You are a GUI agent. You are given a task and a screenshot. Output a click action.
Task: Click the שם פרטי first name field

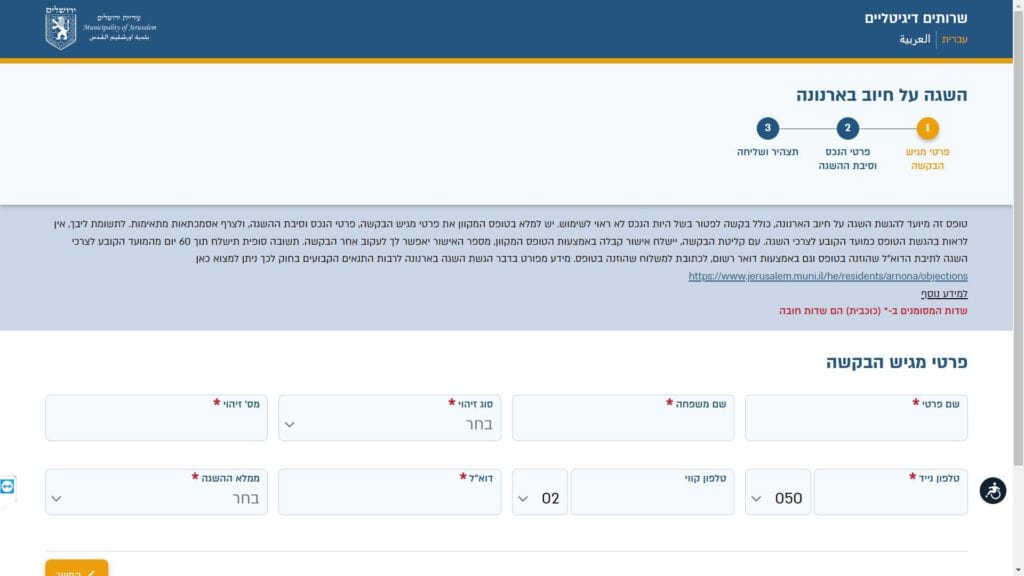pyautogui.click(x=855, y=424)
